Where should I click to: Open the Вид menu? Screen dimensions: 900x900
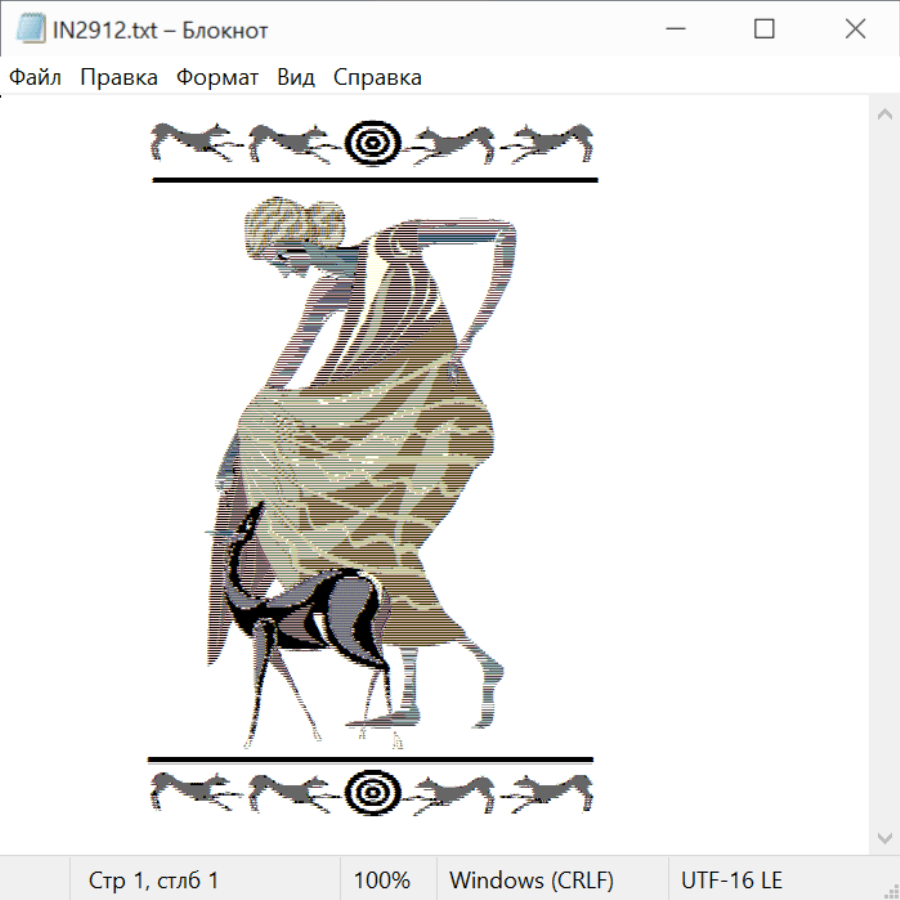pos(296,78)
